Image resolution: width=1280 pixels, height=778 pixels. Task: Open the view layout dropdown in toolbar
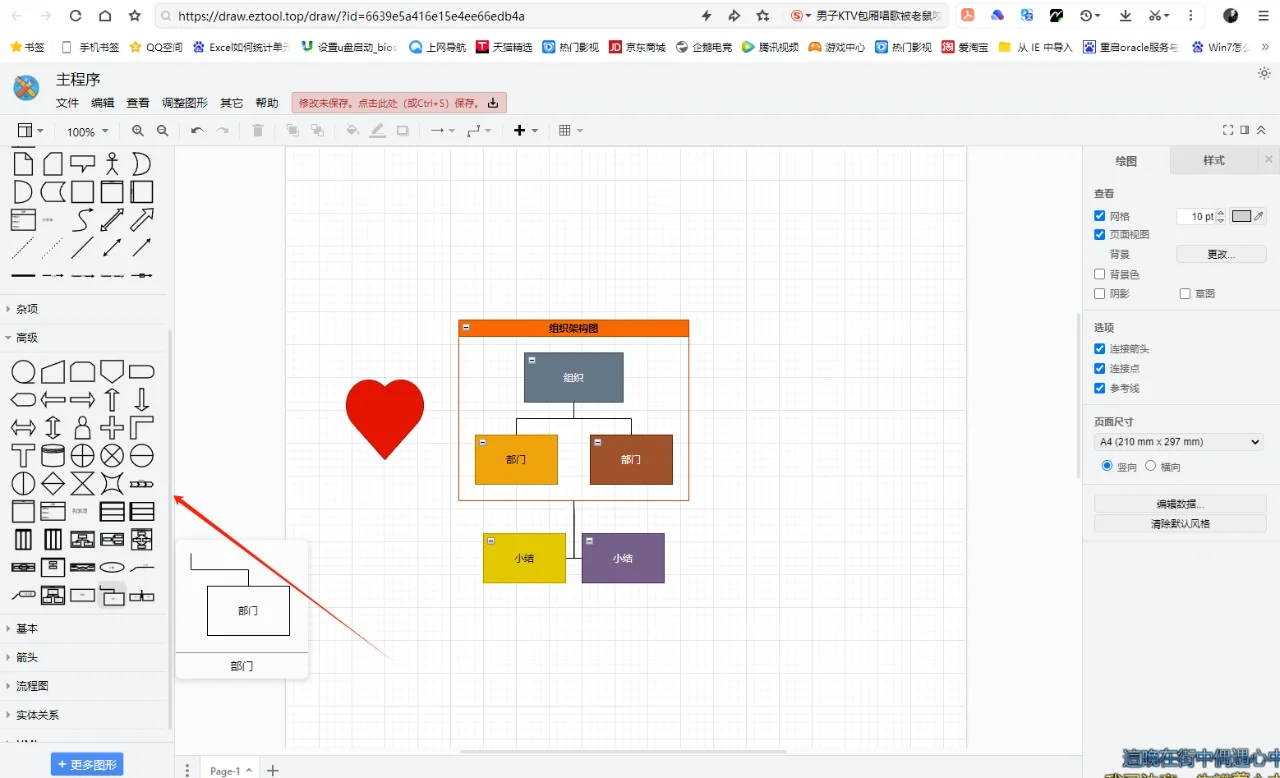click(31, 131)
